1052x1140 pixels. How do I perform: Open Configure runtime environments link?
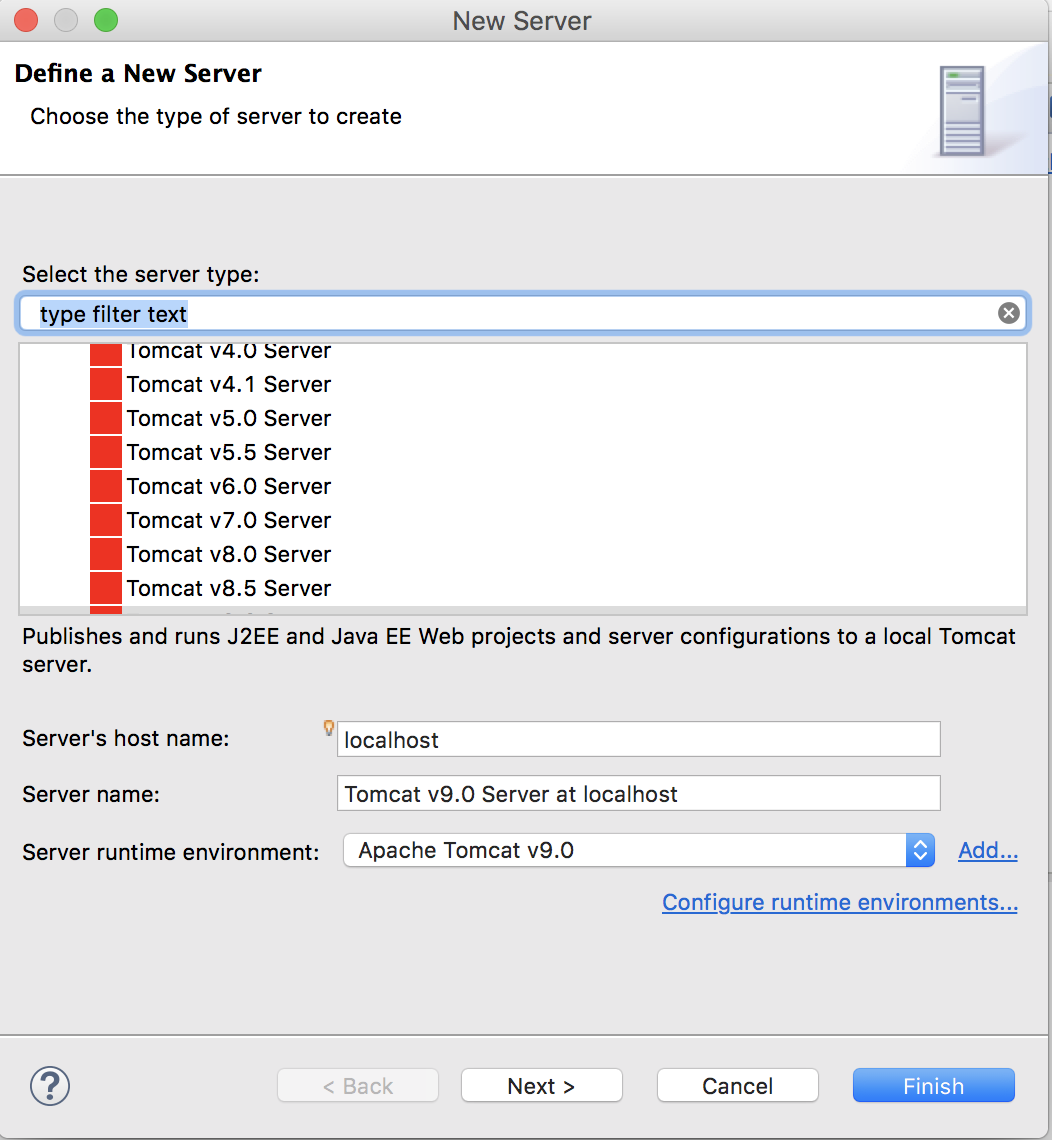tap(839, 902)
